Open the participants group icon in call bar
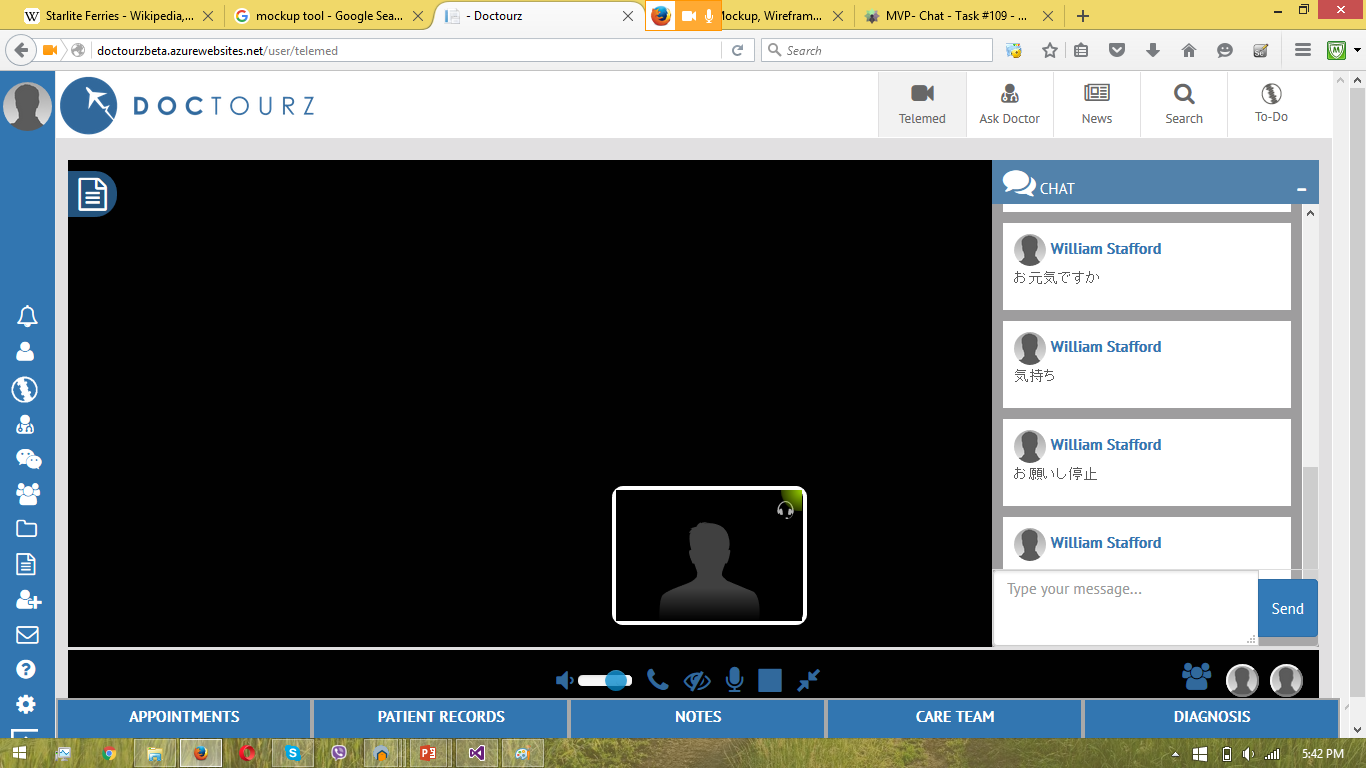The width and height of the screenshot is (1366, 768). pyautogui.click(x=1196, y=677)
